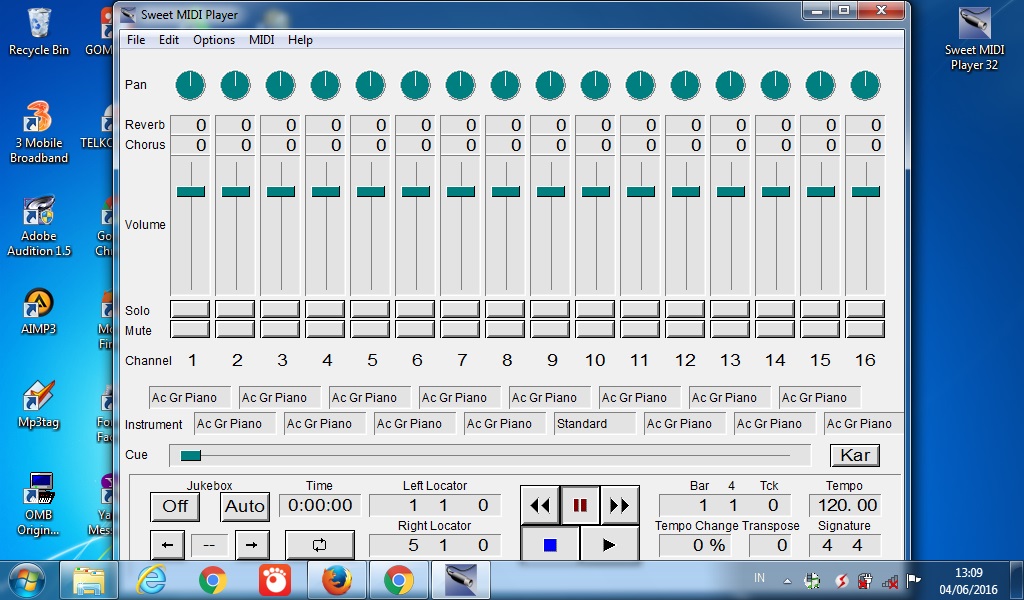Viewport: 1024px width, 600px height.
Task: Click the Kar karaoke button
Action: [x=855, y=455]
